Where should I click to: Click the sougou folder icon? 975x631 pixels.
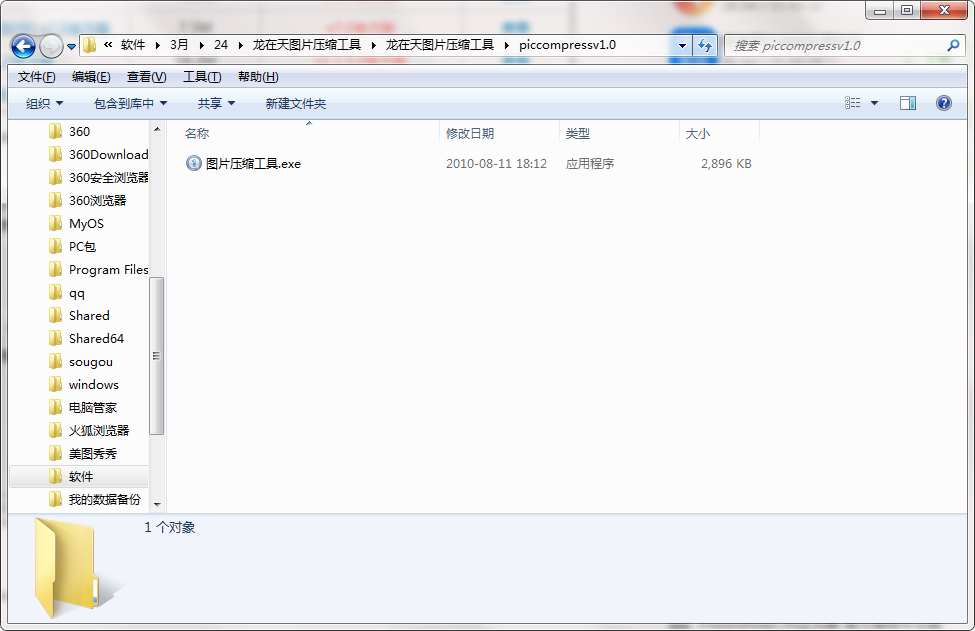55,361
